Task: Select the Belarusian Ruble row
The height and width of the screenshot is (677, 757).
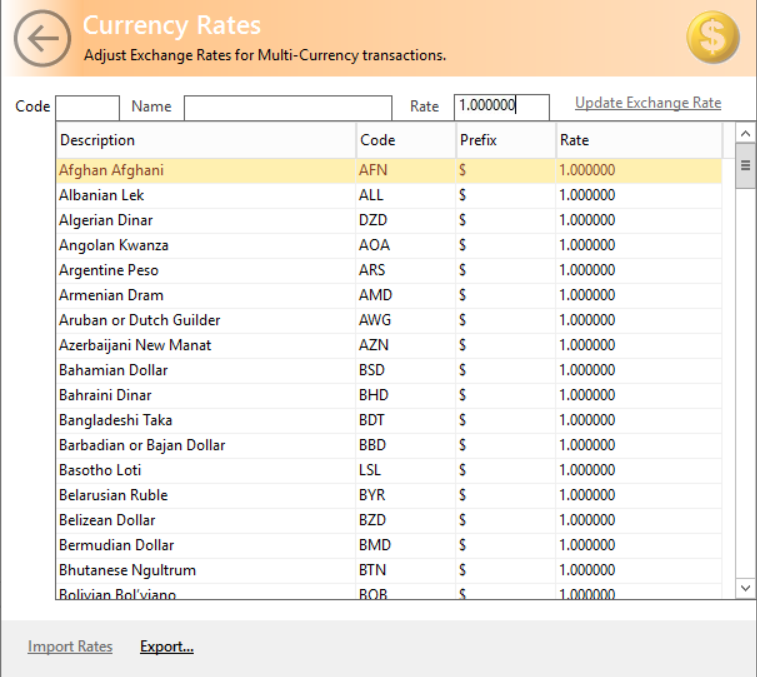Action: click(389, 495)
